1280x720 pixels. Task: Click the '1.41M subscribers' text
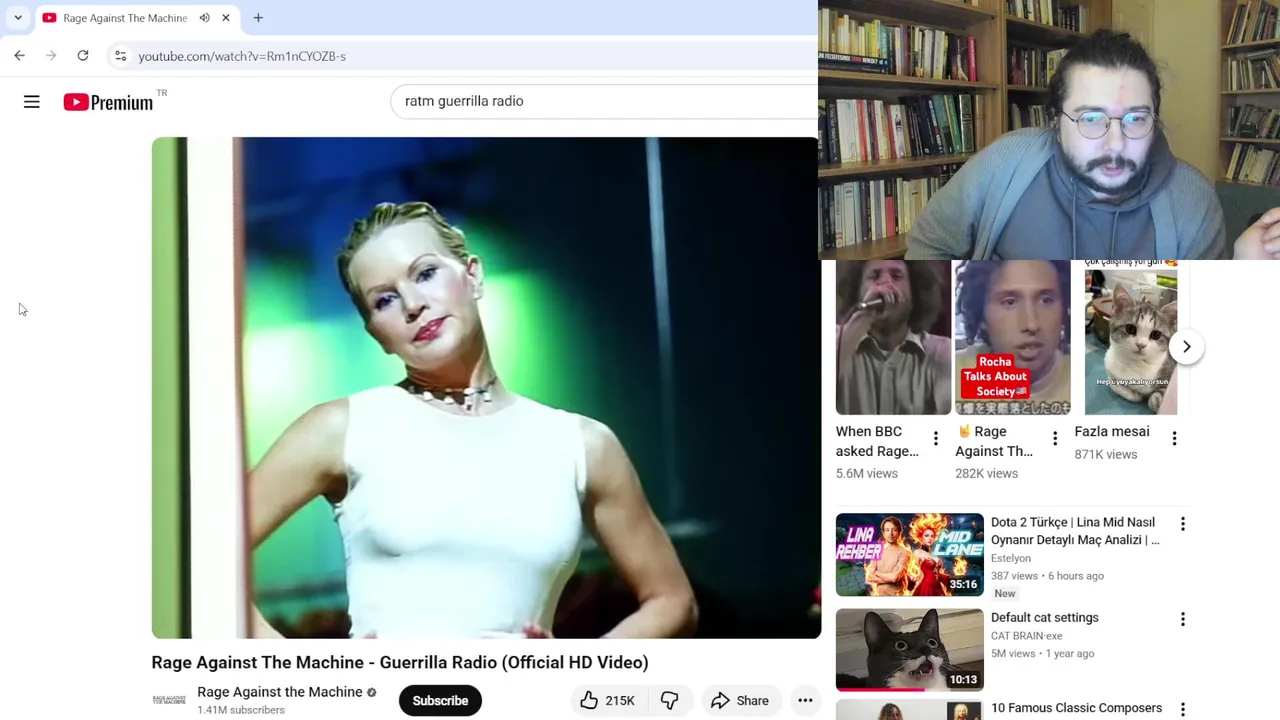click(241, 710)
